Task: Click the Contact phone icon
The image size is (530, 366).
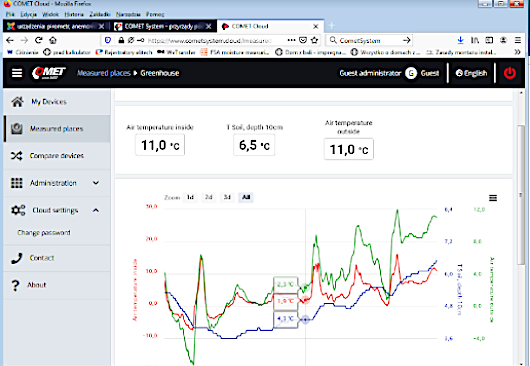Action: coord(17,258)
